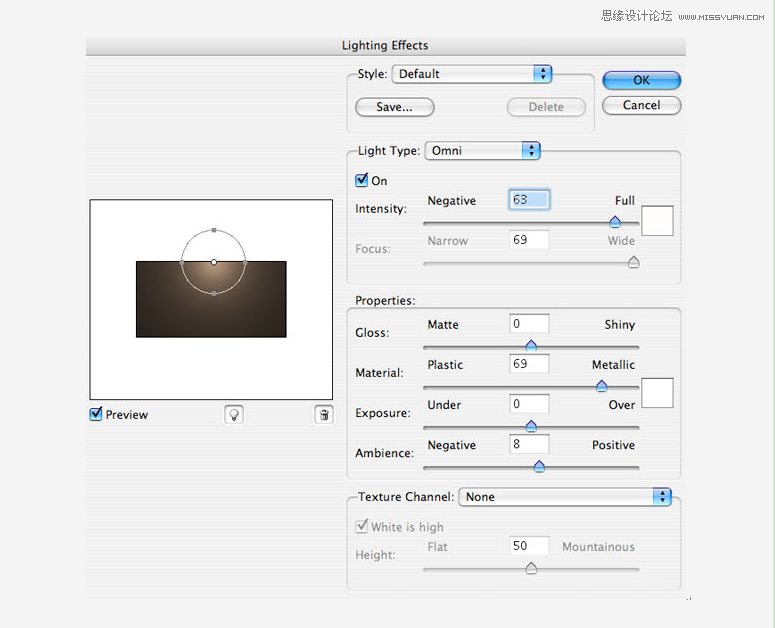Click the Save... button
Screen dimensions: 775x628
394,107
